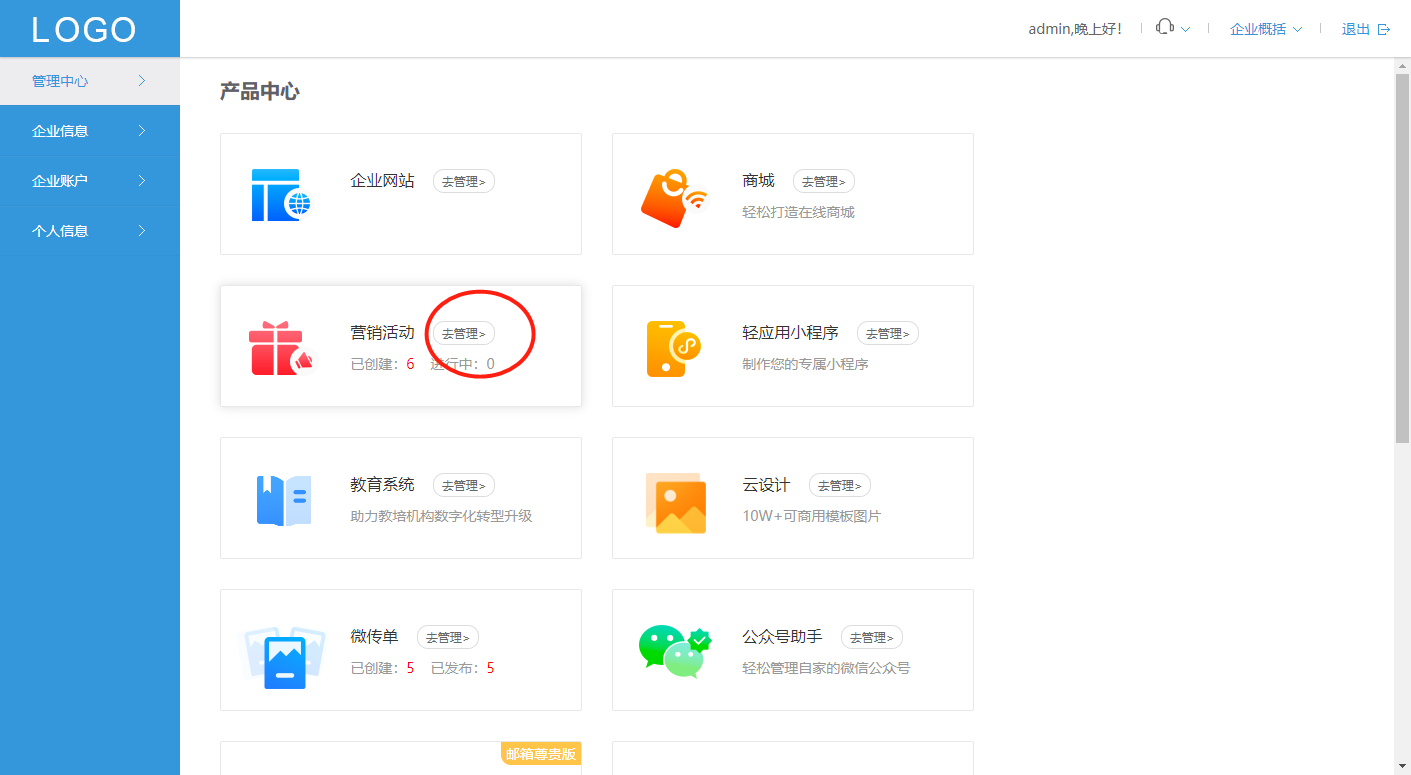Click the 公众号助手 WeChat icon
The image size is (1411, 775).
[x=675, y=652]
